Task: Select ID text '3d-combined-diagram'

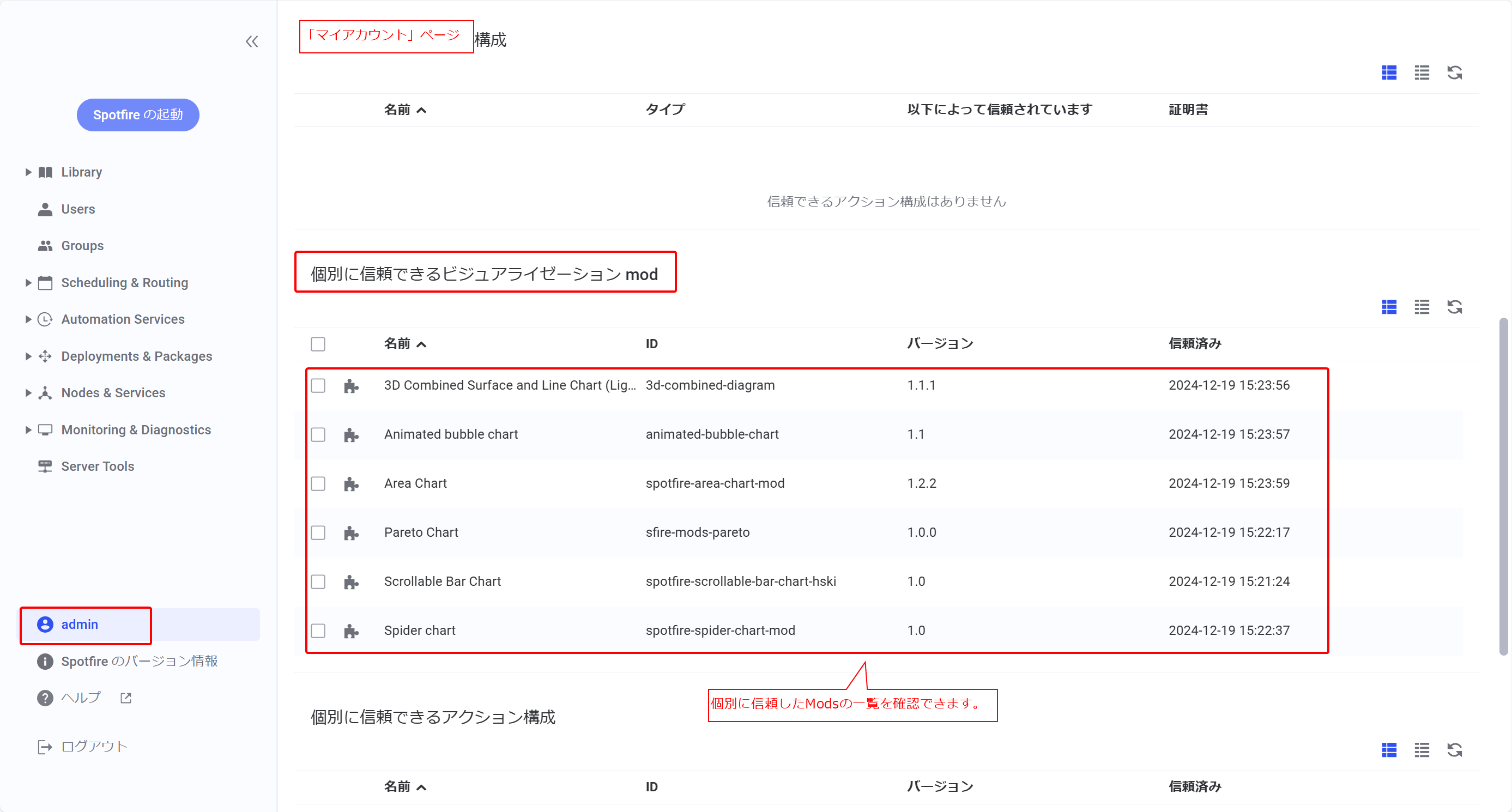Action: tap(710, 385)
